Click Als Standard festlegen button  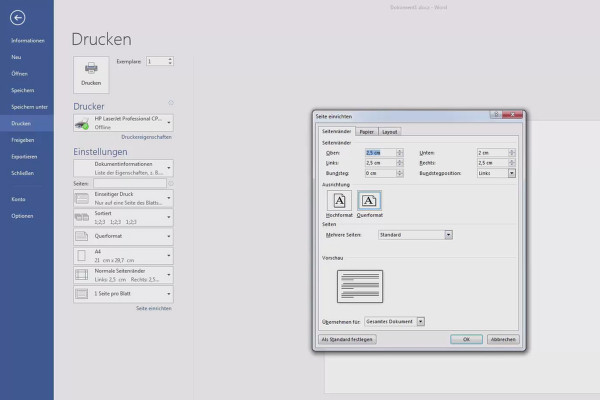click(x=347, y=339)
